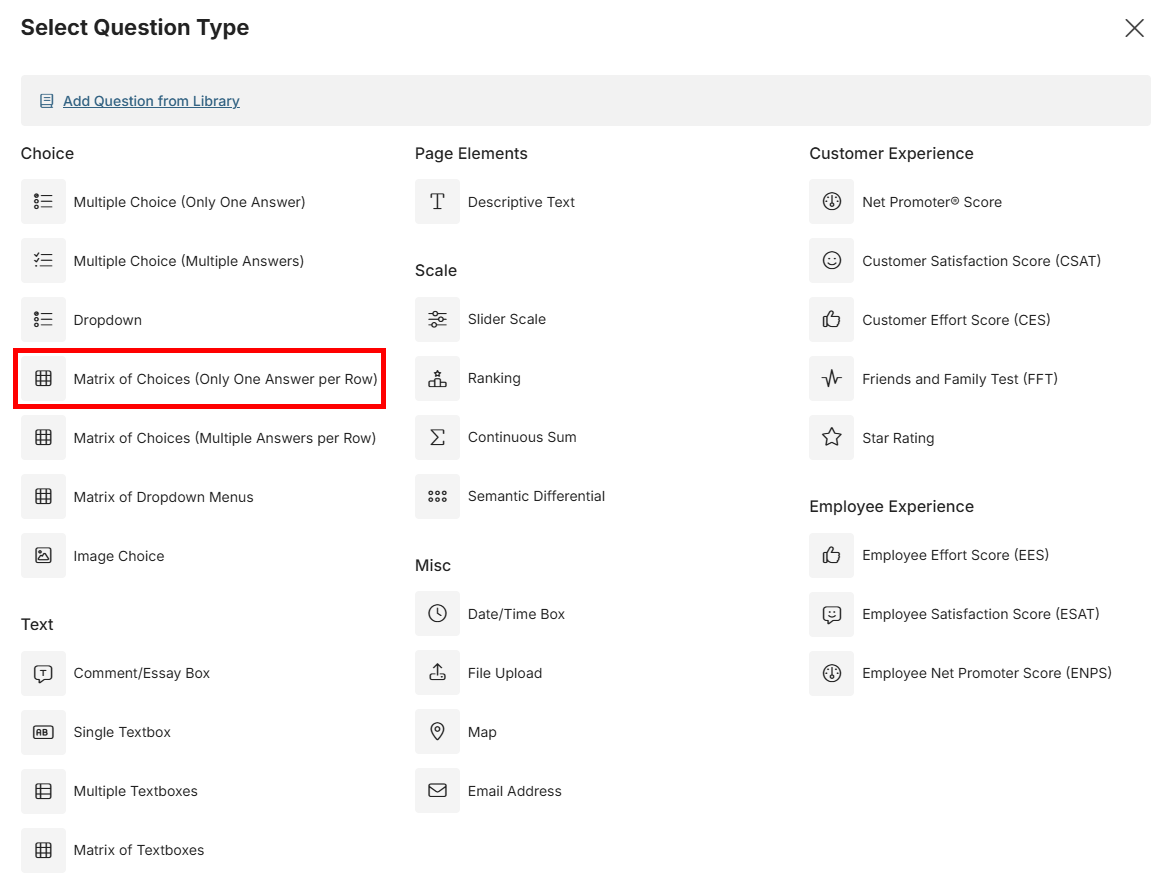Image resolution: width=1156 pixels, height=896 pixels.
Task: Select 'Employee Satisfaction Score (ESAT)' label
Action: pos(981,614)
